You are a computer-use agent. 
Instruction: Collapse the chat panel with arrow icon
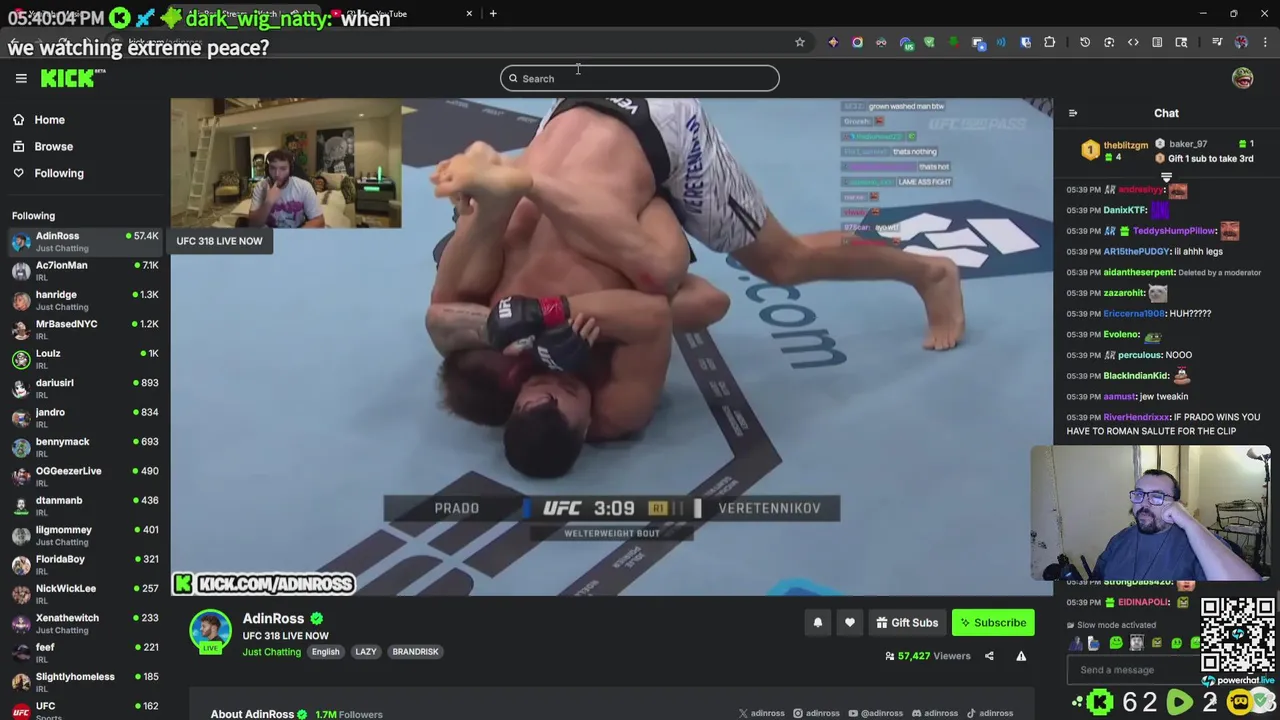tap(1073, 113)
